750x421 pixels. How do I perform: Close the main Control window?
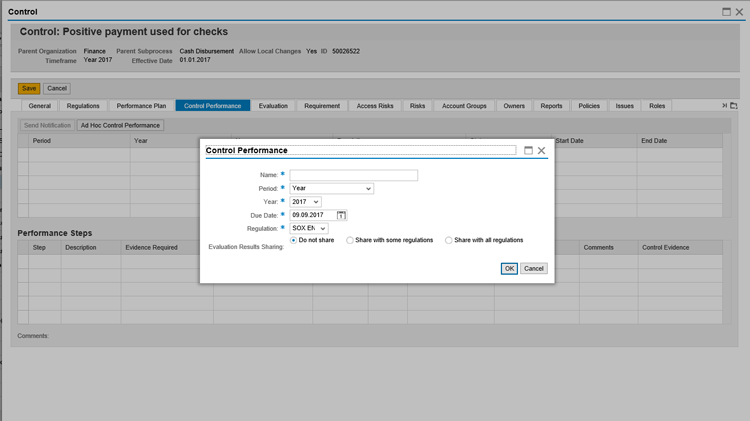(x=739, y=11)
